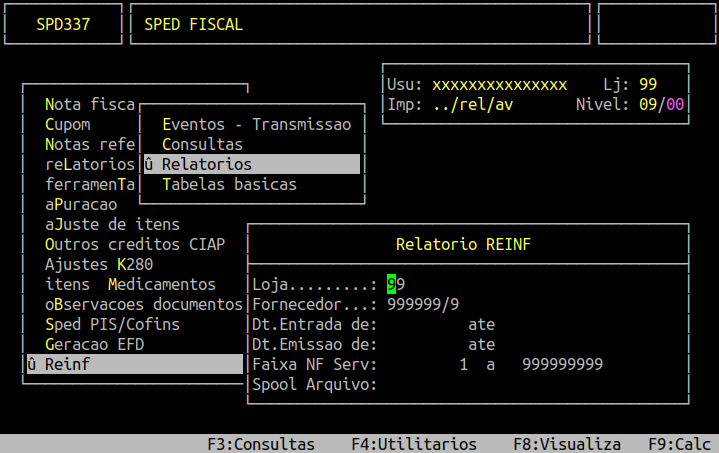This screenshot has height=453, width=719.
Task: Open the Consultas submenu item
Action: [202, 145]
